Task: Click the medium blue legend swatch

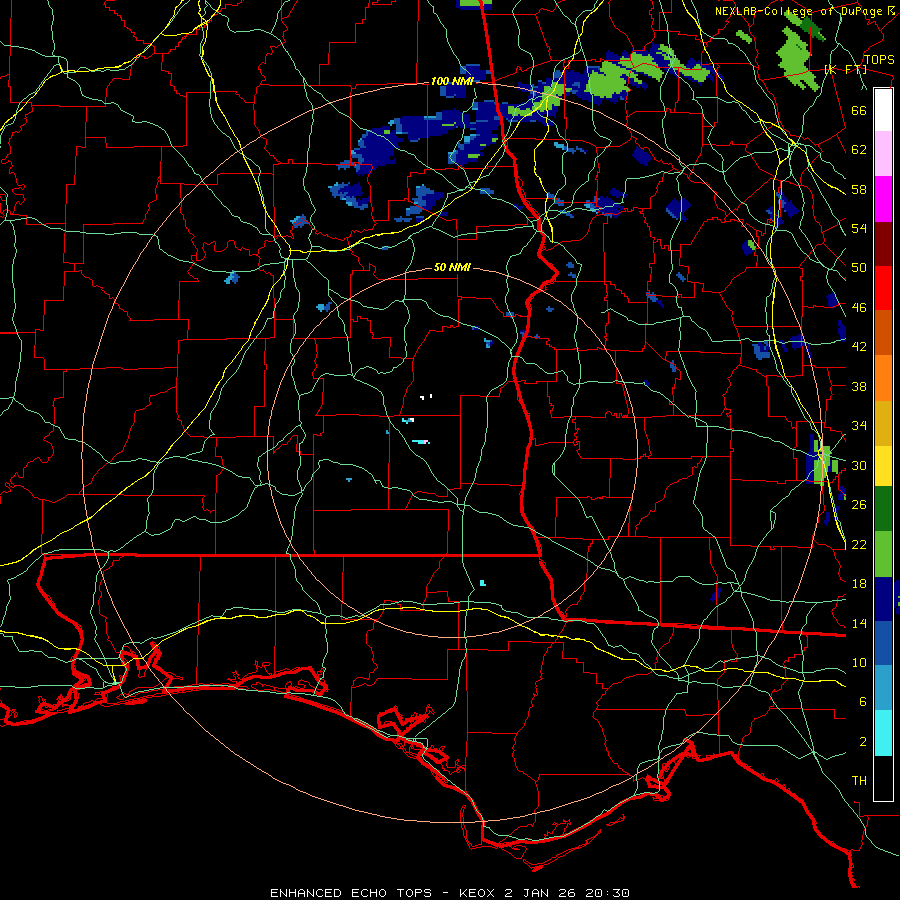Action: pyautogui.click(x=883, y=643)
